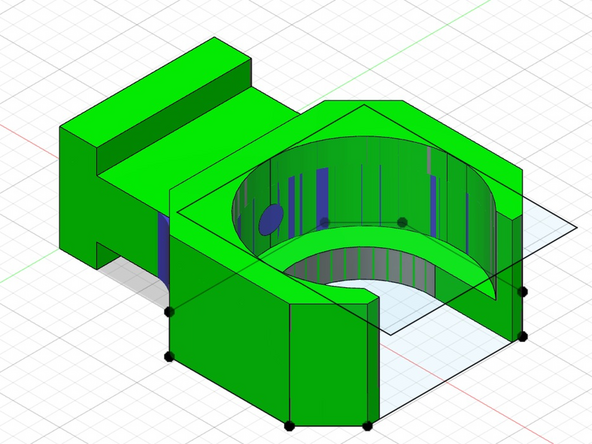Viewport: 592px width, 444px height.
Task: Pick the dark green vertical step face of the rail
Action: pos(174,117)
